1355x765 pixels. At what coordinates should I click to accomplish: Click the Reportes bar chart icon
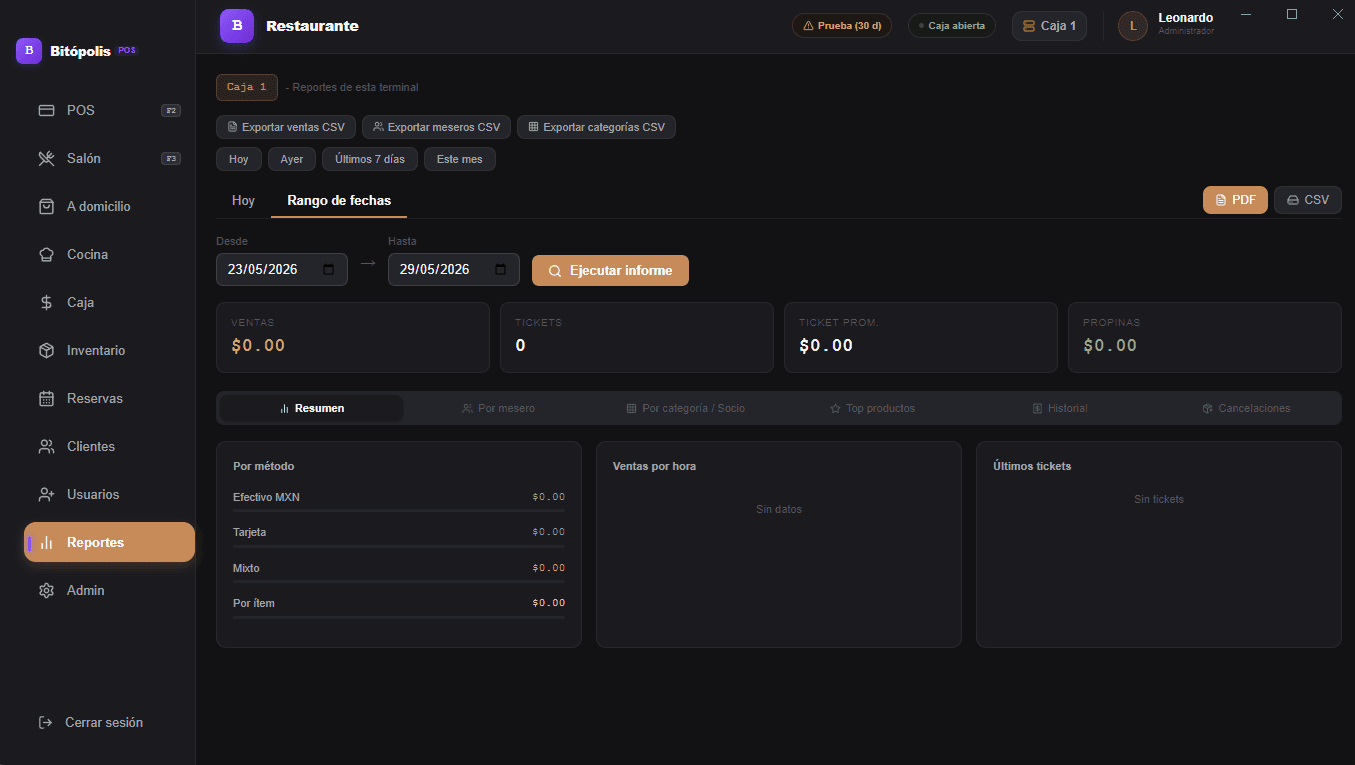click(46, 542)
